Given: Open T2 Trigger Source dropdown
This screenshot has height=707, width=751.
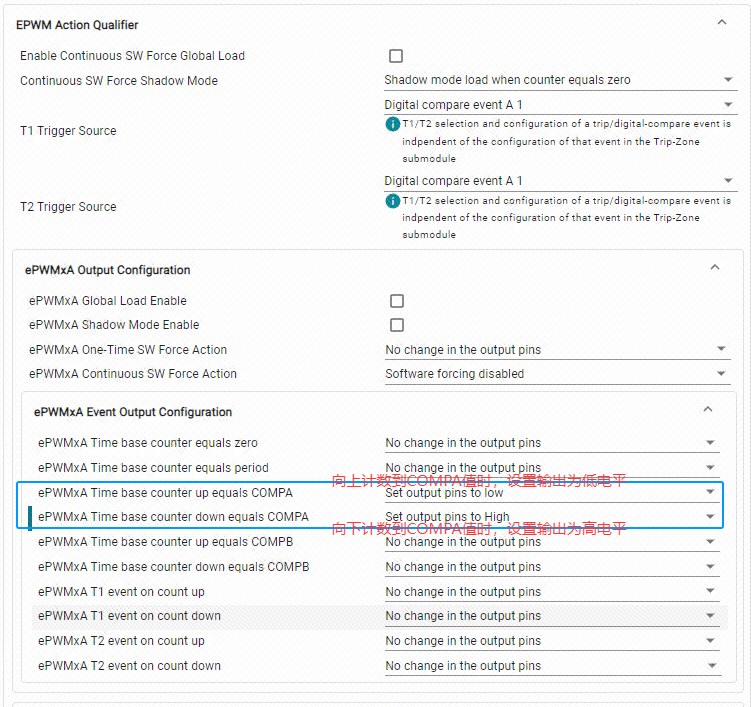Looking at the screenshot, I should [560, 181].
